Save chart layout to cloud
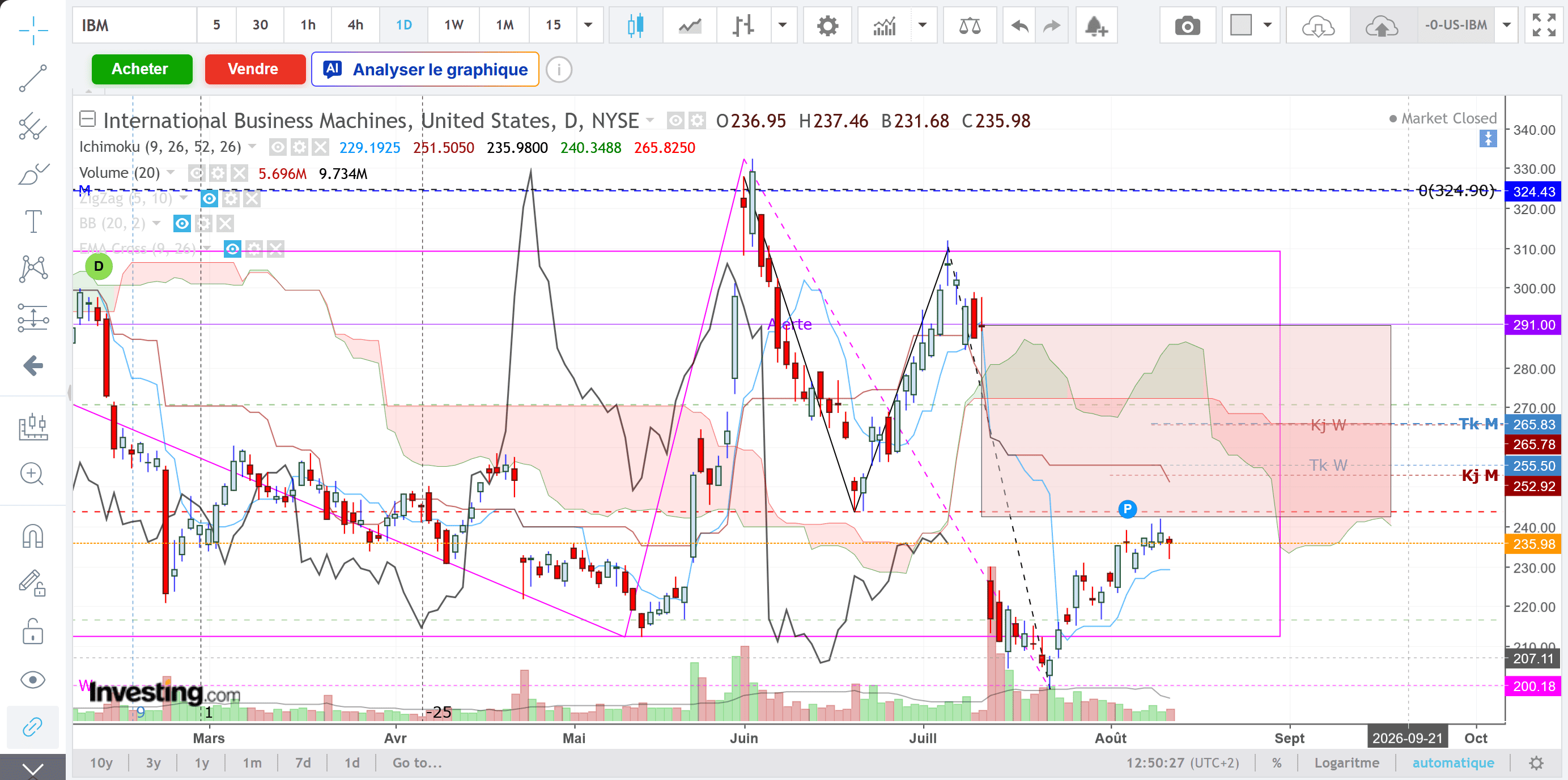Screen dimensions: 1568x780 [1382, 25]
